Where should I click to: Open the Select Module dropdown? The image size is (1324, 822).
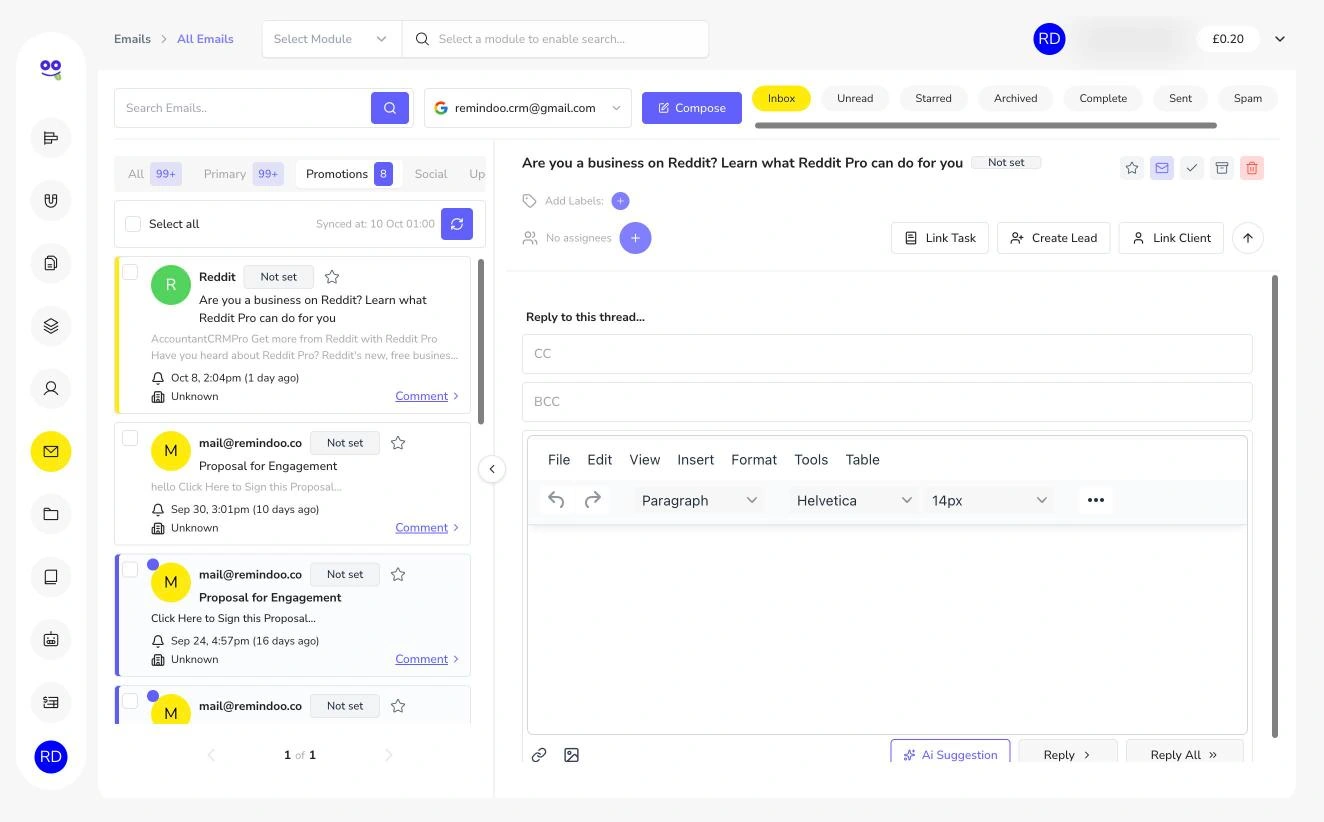click(332, 39)
